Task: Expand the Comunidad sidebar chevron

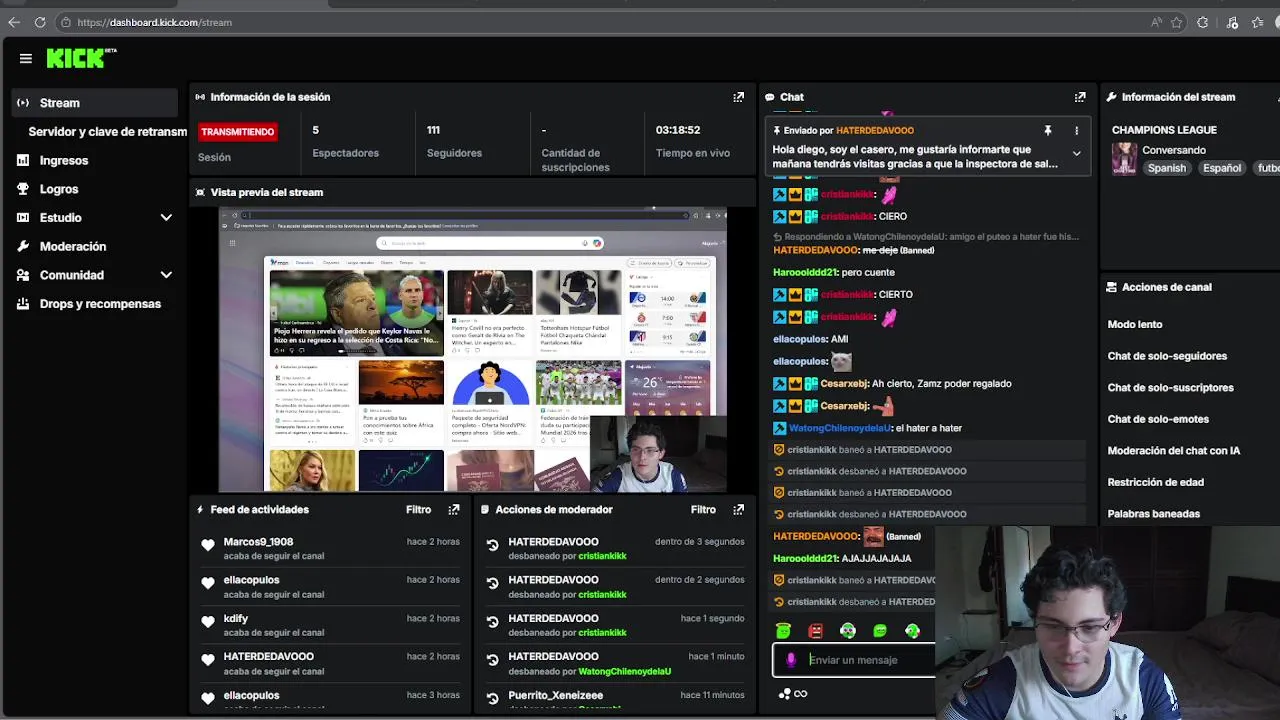Action: tap(166, 275)
